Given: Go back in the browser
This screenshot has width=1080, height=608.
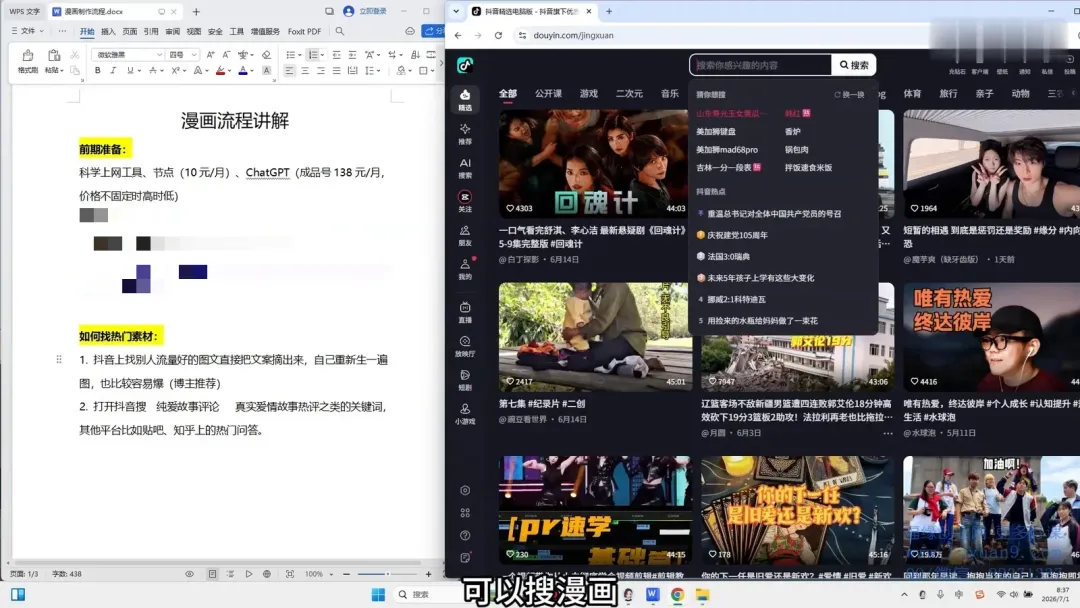Looking at the screenshot, I should [x=458, y=35].
